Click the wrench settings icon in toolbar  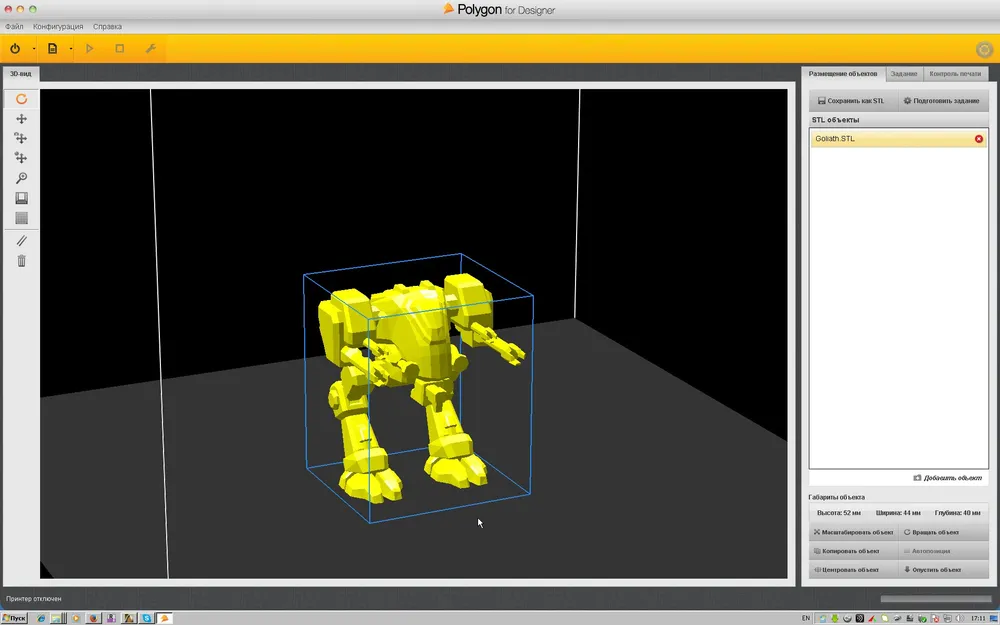[x=151, y=48]
